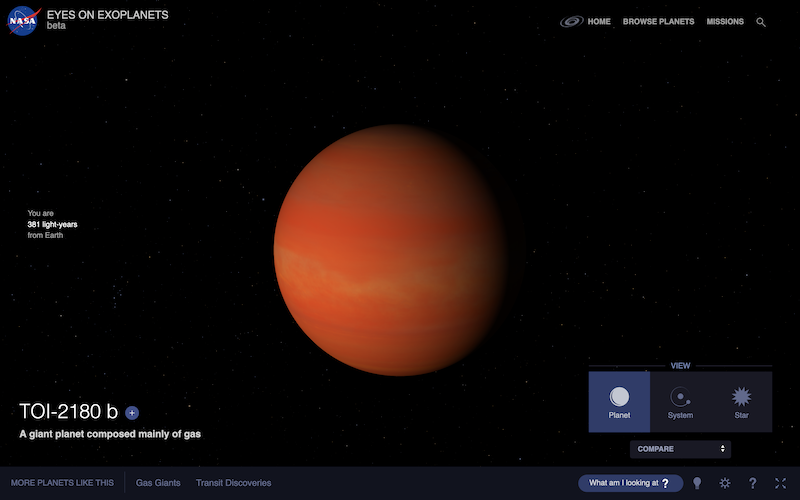Open the Transit Discoveries link
This screenshot has width=800, height=500.
pyautogui.click(x=233, y=483)
